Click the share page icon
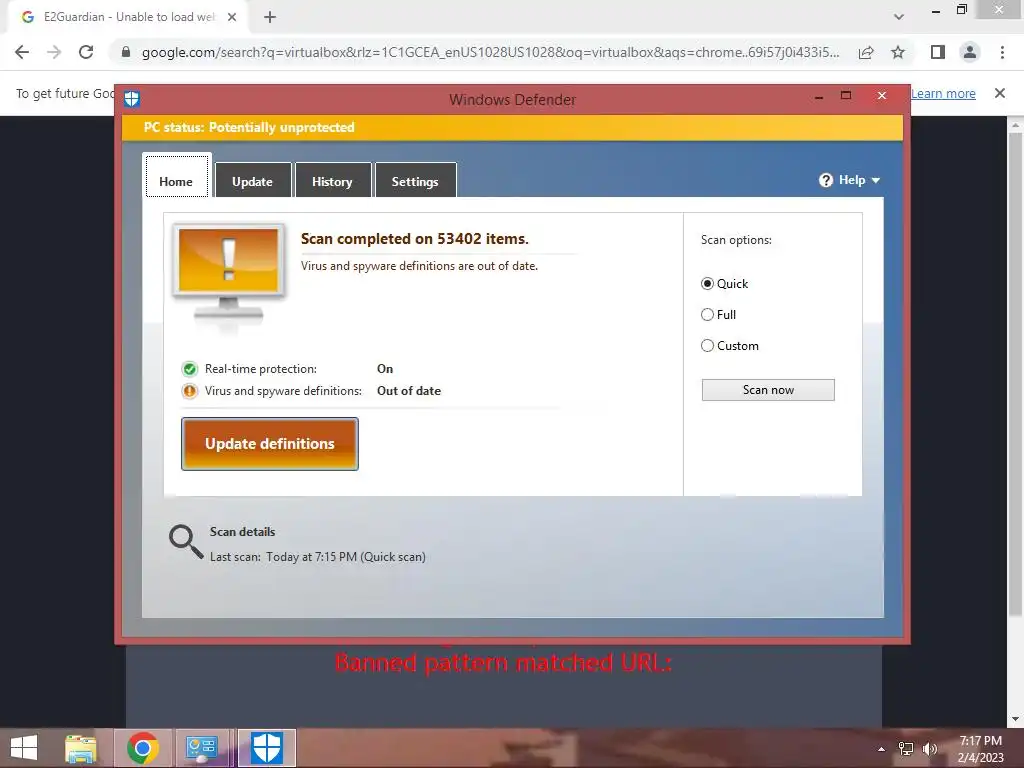The image size is (1024, 768). point(866,52)
